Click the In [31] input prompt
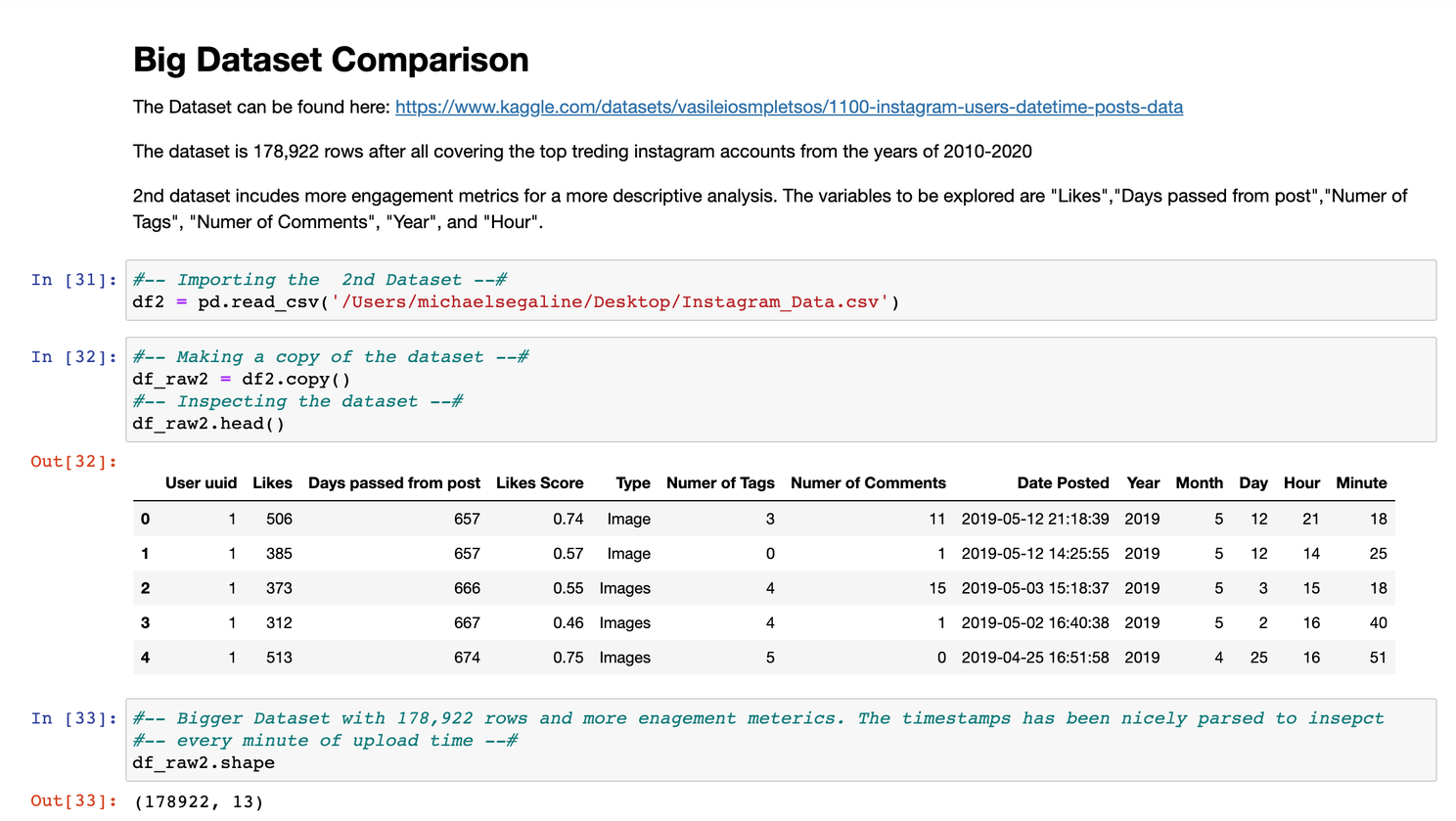The height and width of the screenshot is (821, 1456). pyautogui.click(x=74, y=280)
